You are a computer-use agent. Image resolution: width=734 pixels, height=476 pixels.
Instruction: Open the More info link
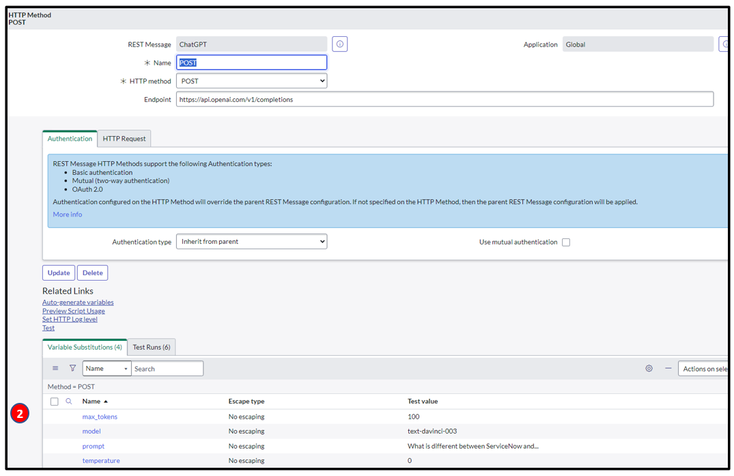click(67, 214)
